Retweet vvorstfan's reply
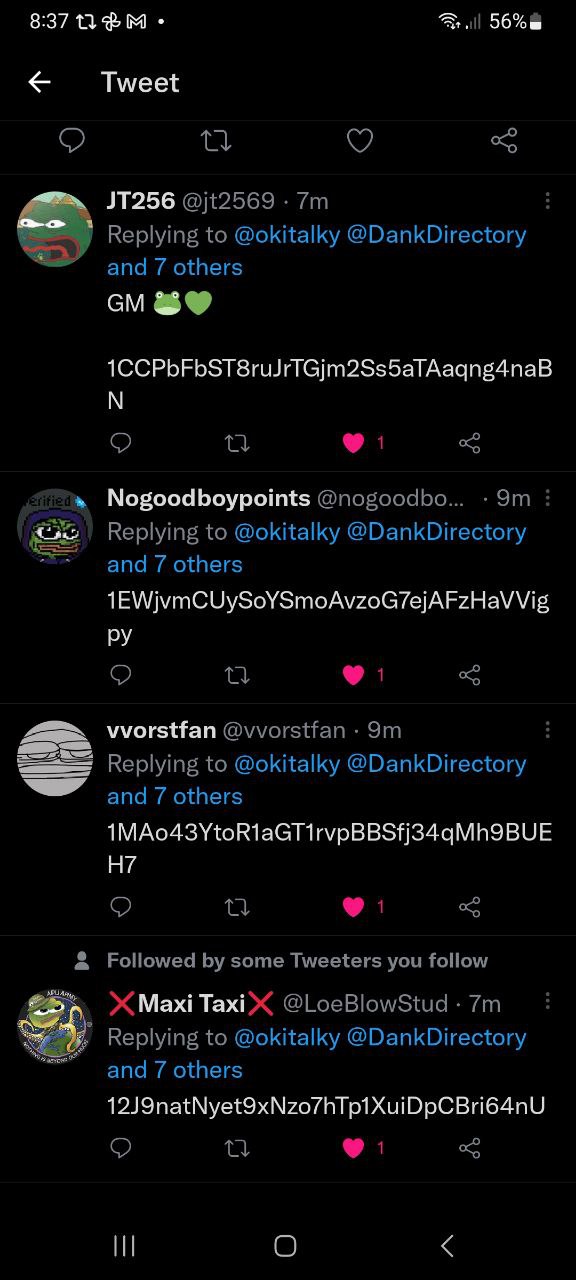Screen dimensions: 576x1280 (x=237, y=907)
